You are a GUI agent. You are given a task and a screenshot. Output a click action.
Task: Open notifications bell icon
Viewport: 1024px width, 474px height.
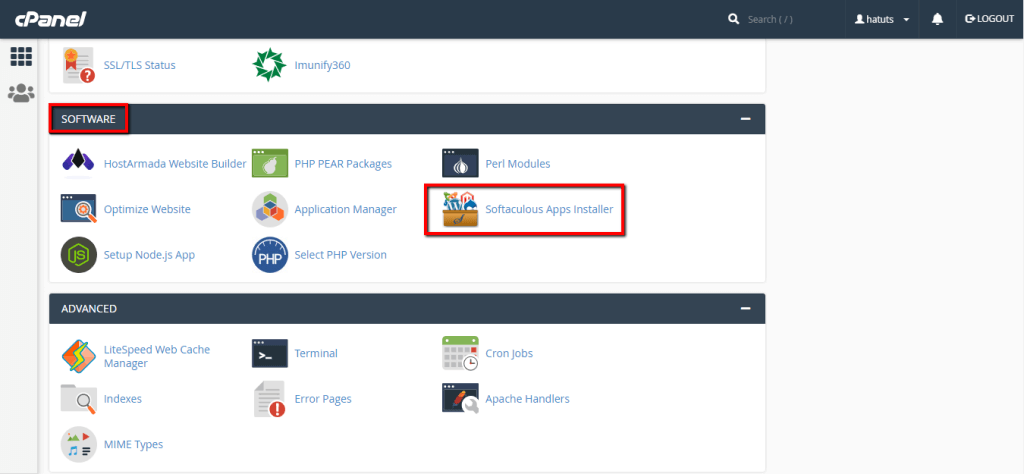click(x=937, y=19)
